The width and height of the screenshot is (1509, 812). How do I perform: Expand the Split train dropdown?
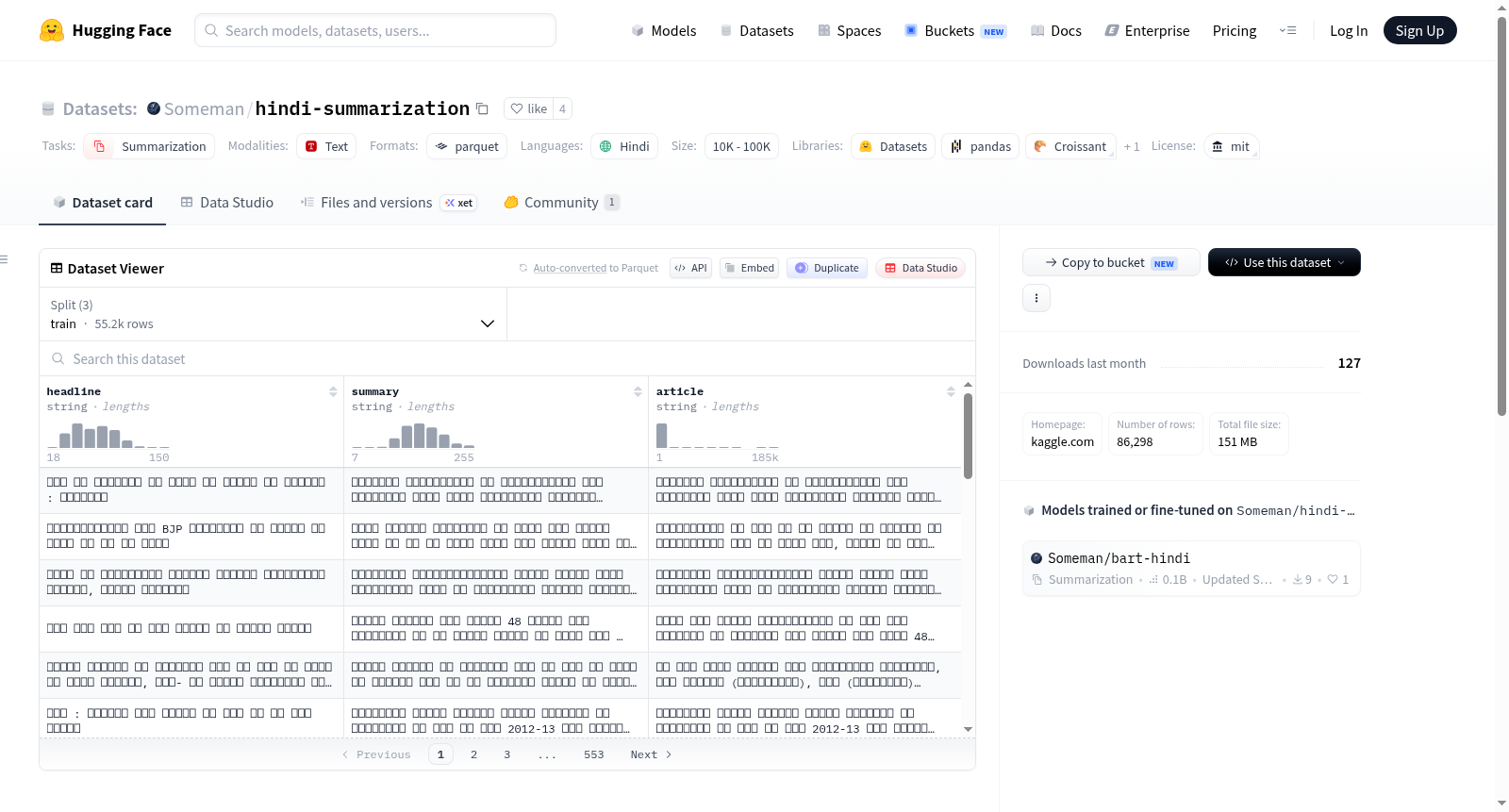[x=274, y=314]
